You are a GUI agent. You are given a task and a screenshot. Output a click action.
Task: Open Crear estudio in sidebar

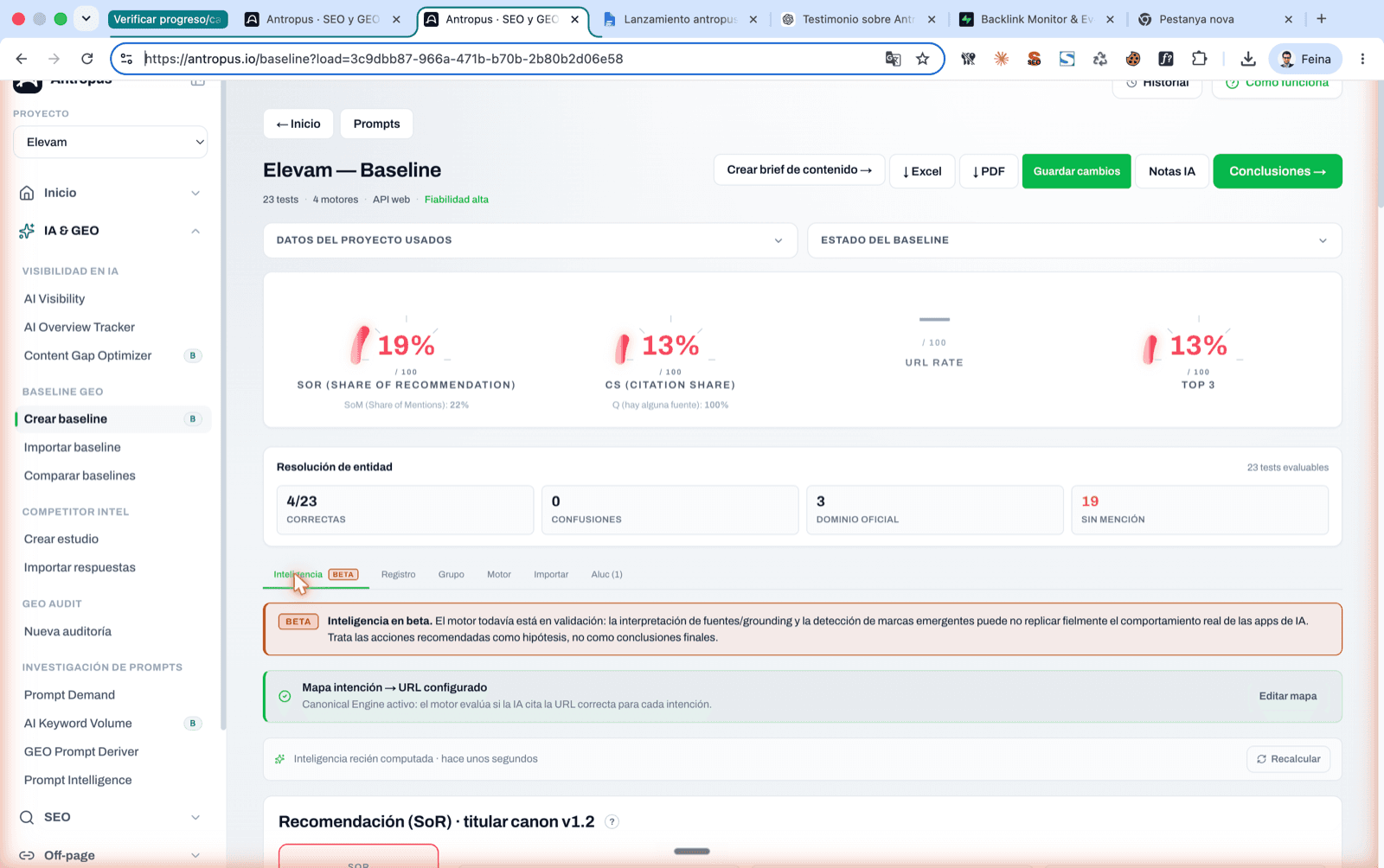point(61,539)
